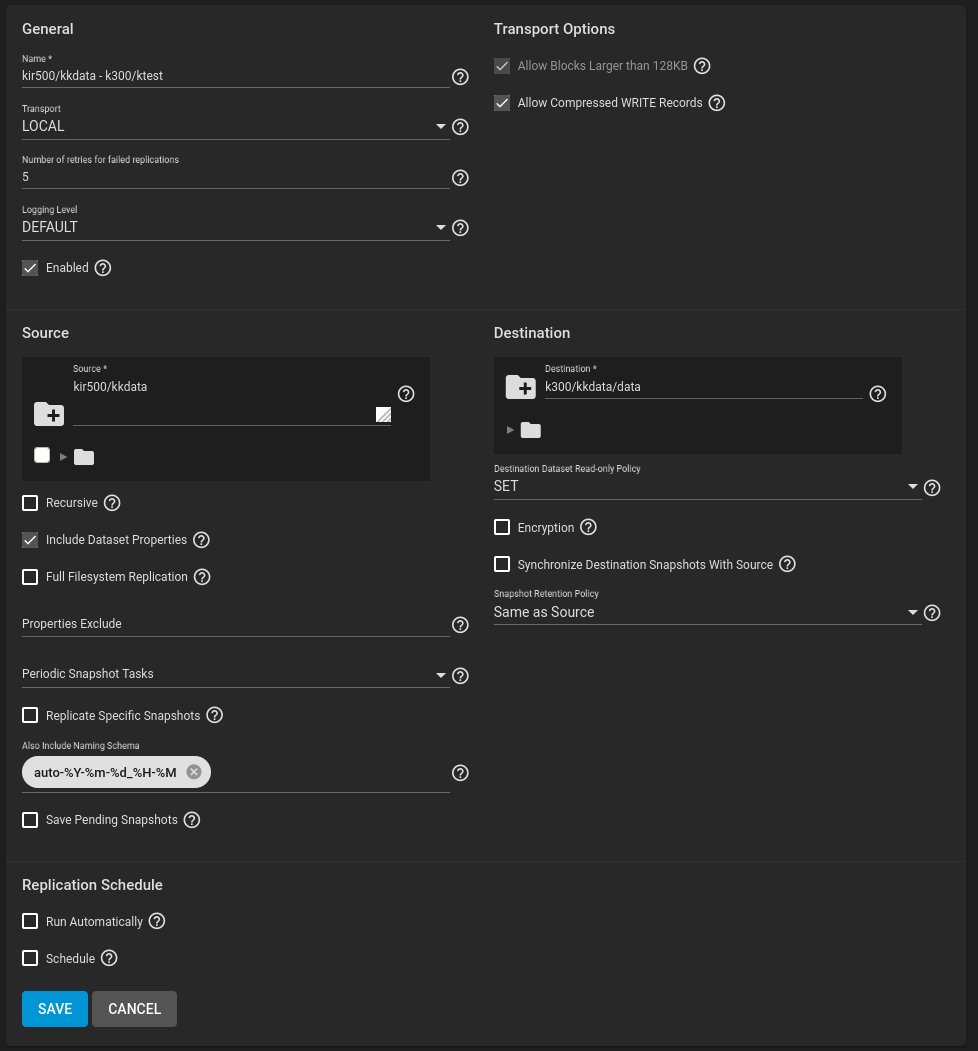
Task: Toggle Synchronize Destination Snapshots With Source
Action: point(502,564)
